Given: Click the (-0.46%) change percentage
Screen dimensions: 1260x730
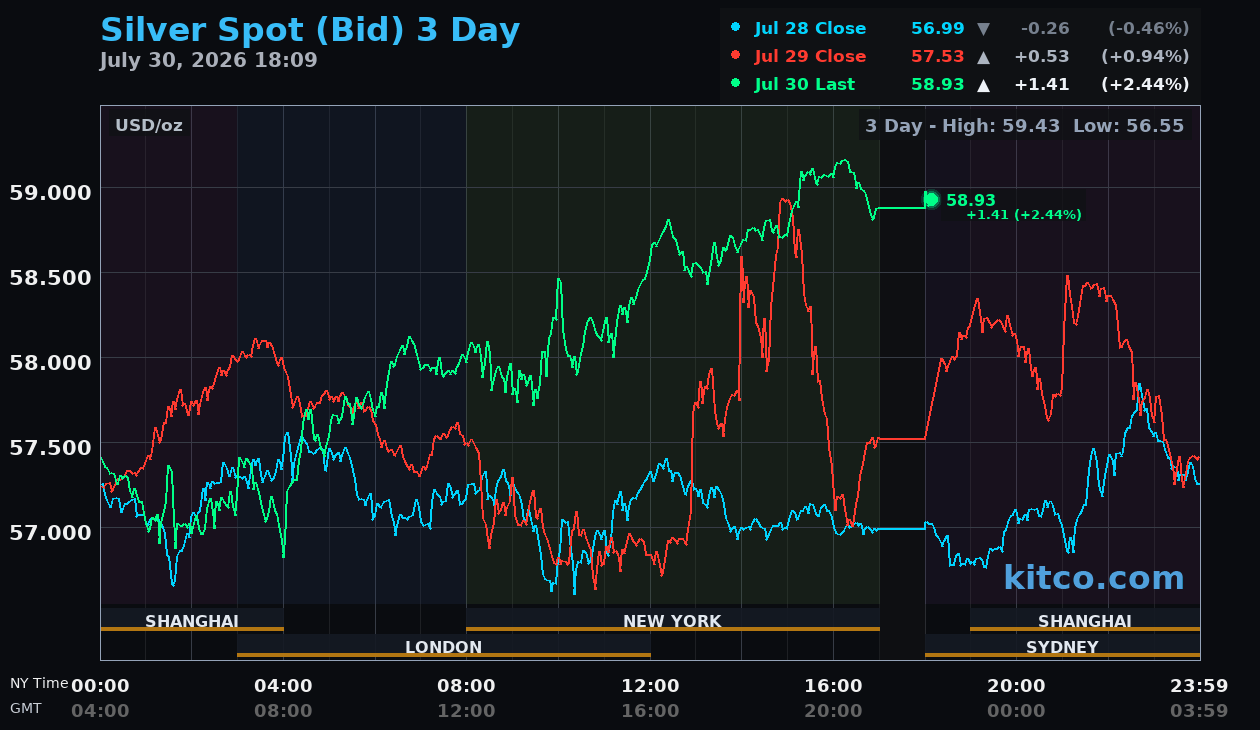Looking at the screenshot, I should pyautogui.click(x=1148, y=28).
